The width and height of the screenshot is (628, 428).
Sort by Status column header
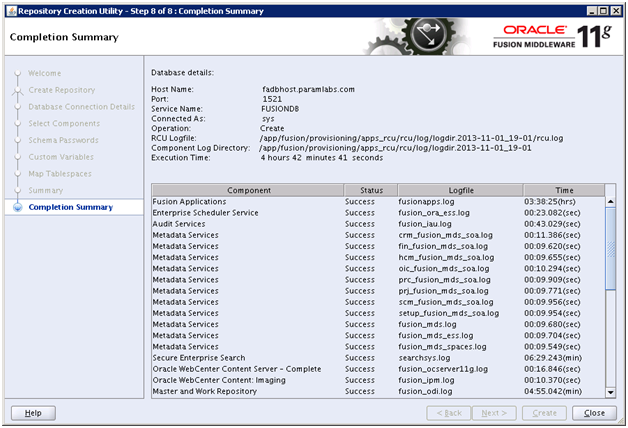click(x=371, y=190)
